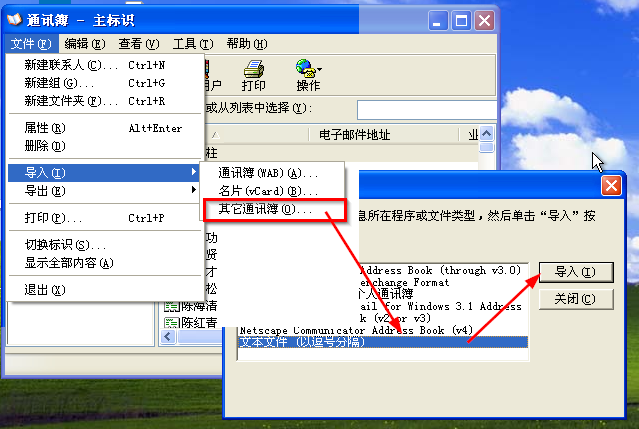Select the 陈红青 contact card icon

(172, 323)
